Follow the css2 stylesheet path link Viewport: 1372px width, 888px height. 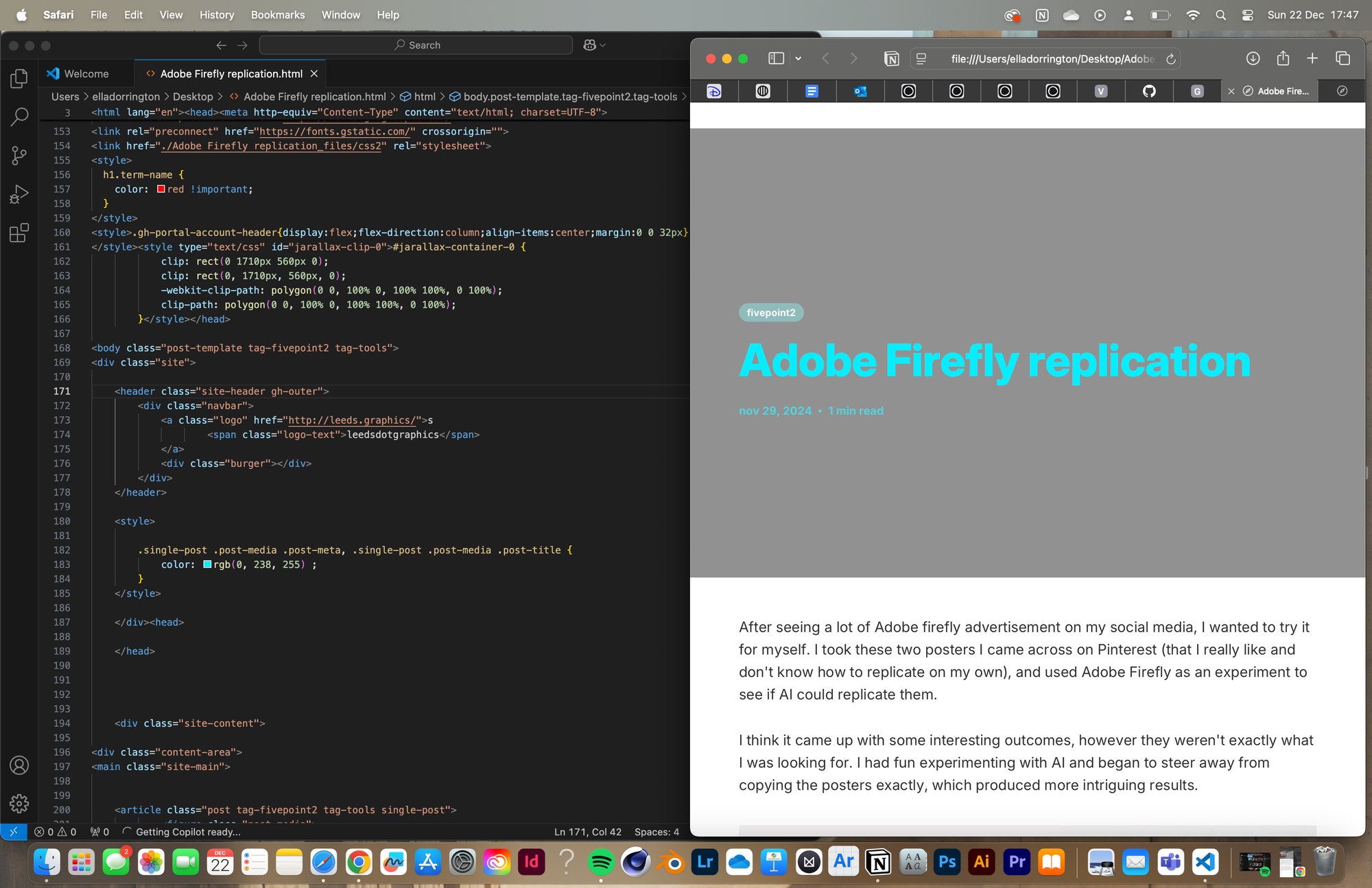click(271, 146)
